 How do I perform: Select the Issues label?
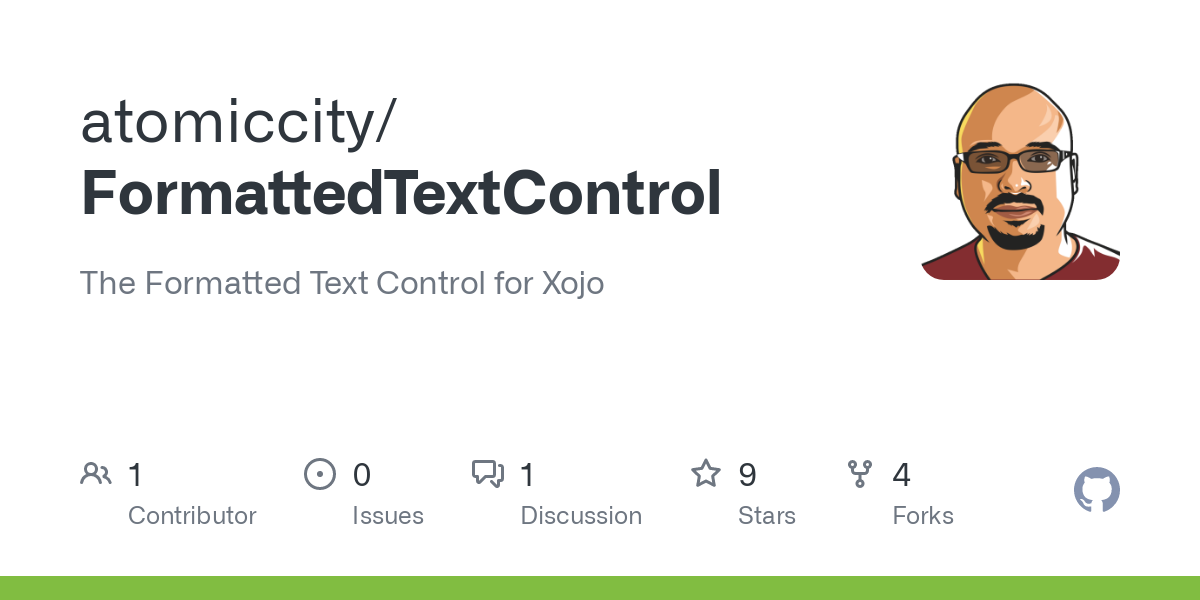pyautogui.click(x=388, y=516)
